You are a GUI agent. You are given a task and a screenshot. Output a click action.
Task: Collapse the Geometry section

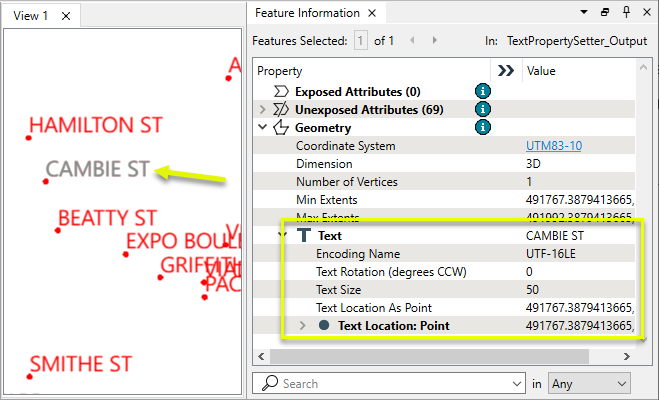(x=263, y=127)
